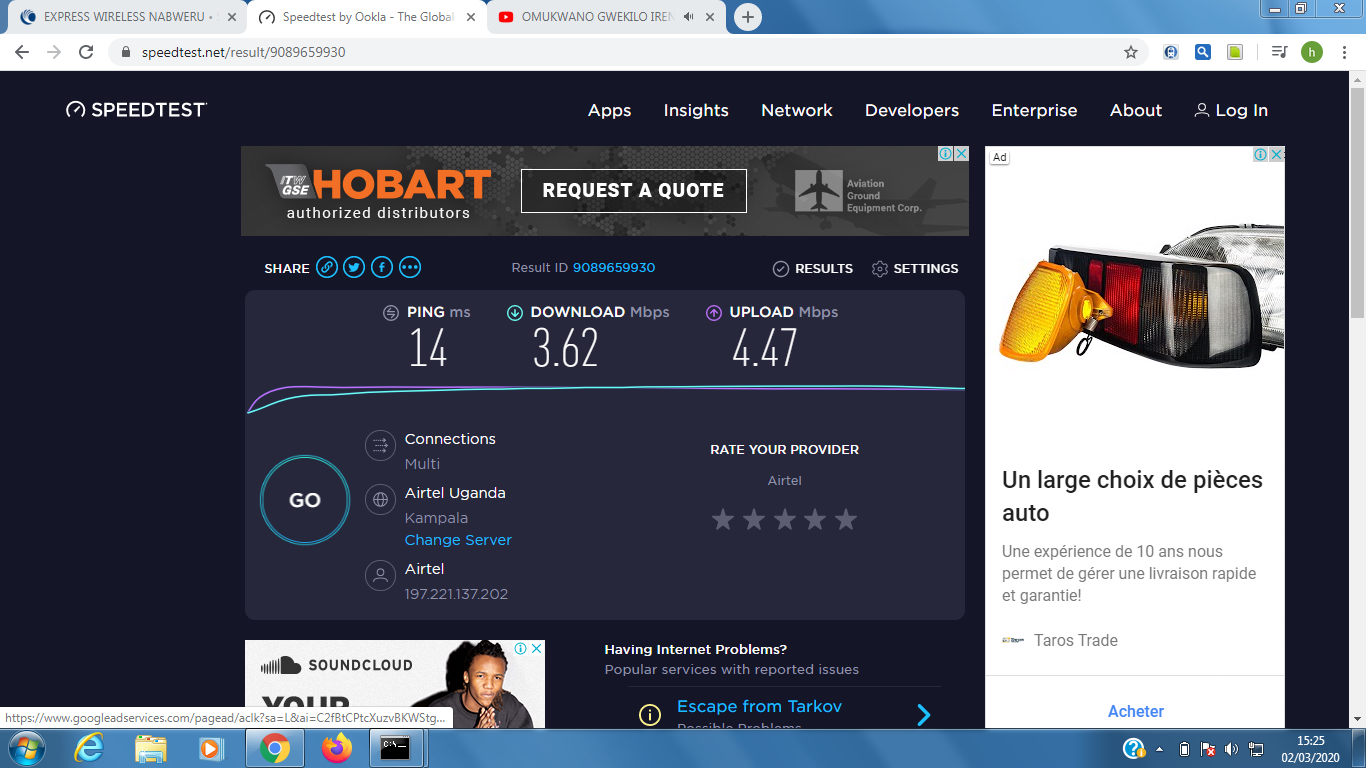The image size is (1366, 768).
Task: Click the address bar URL field
Action: point(600,52)
